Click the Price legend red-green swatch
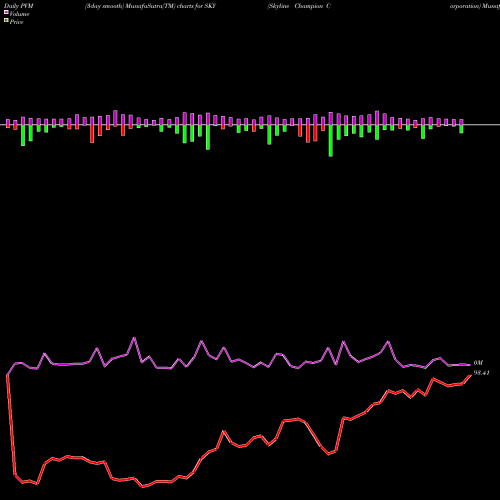Viewport: 500px width, 500px height. [x=6, y=21]
